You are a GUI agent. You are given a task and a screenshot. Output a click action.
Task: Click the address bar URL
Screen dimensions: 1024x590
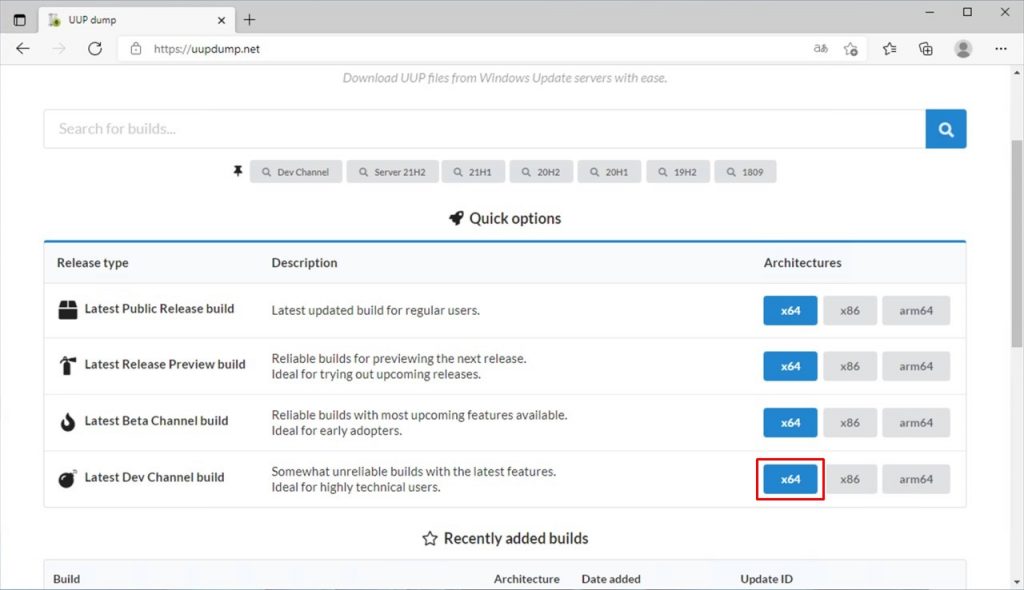point(206,49)
